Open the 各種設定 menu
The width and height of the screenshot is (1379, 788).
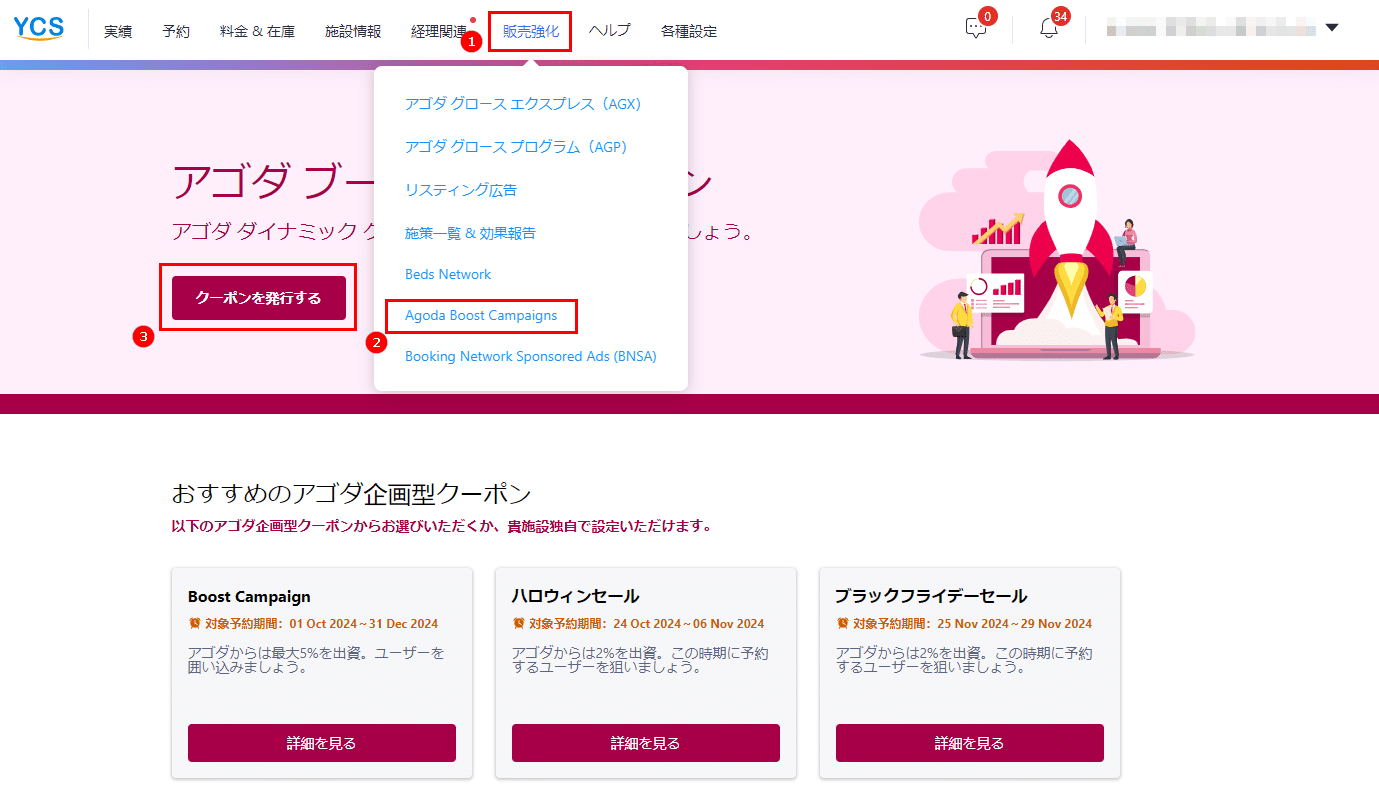[689, 31]
